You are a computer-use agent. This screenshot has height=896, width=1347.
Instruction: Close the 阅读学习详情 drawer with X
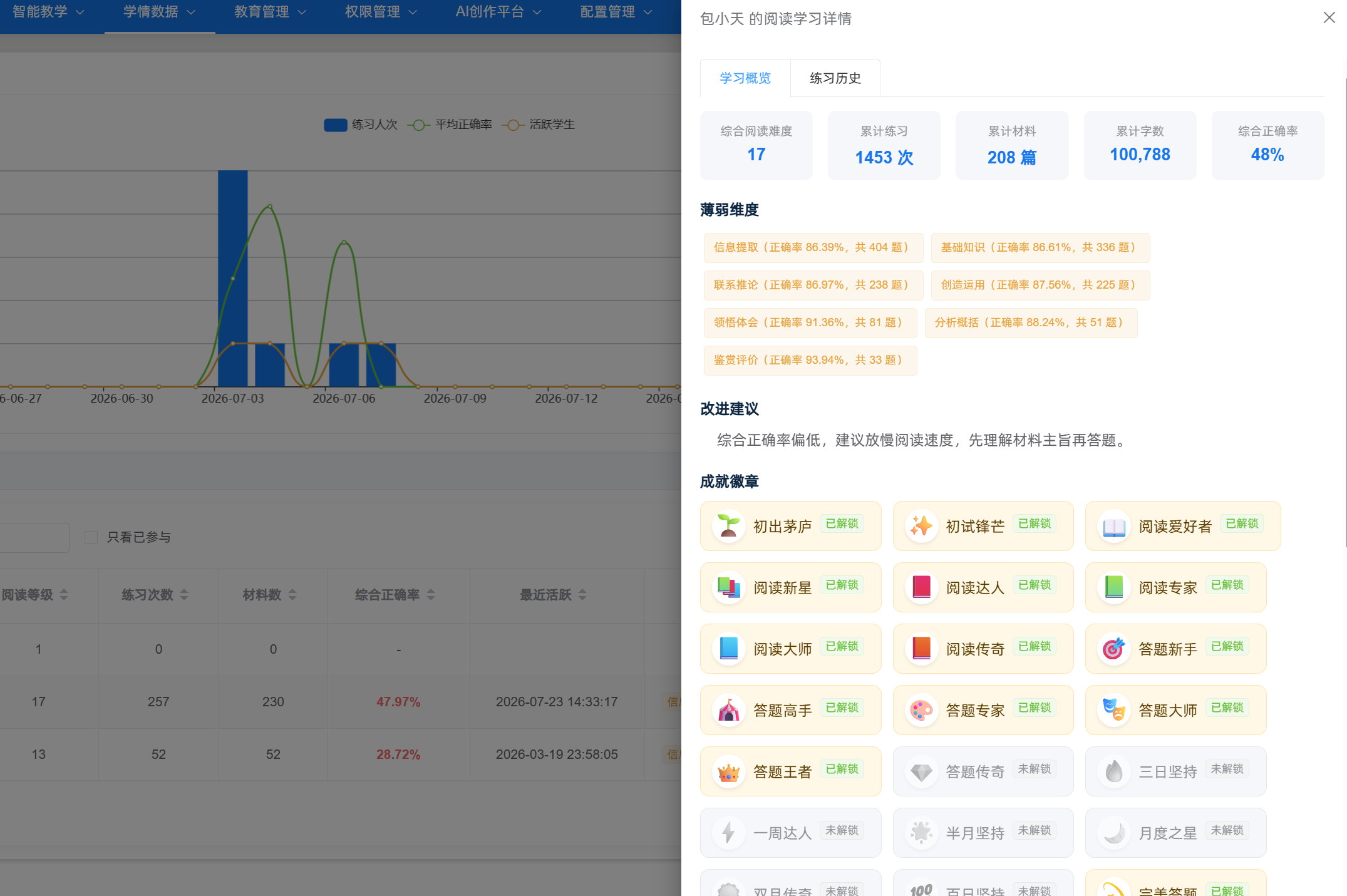pos(1329,18)
